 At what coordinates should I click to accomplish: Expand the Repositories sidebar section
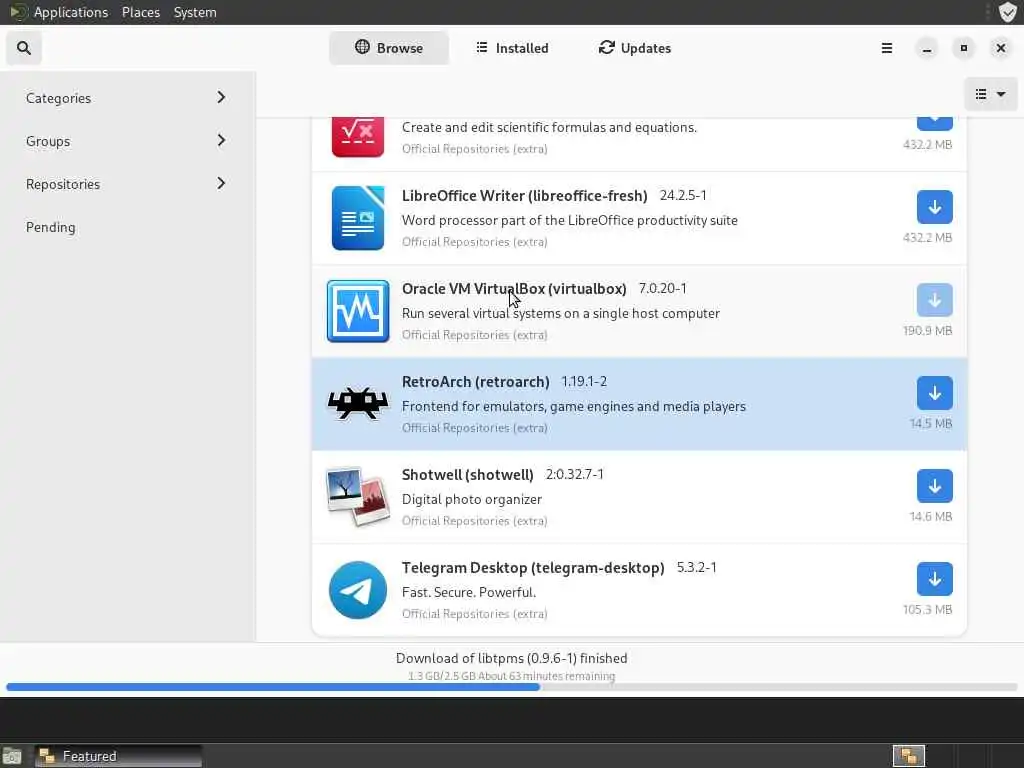127,184
